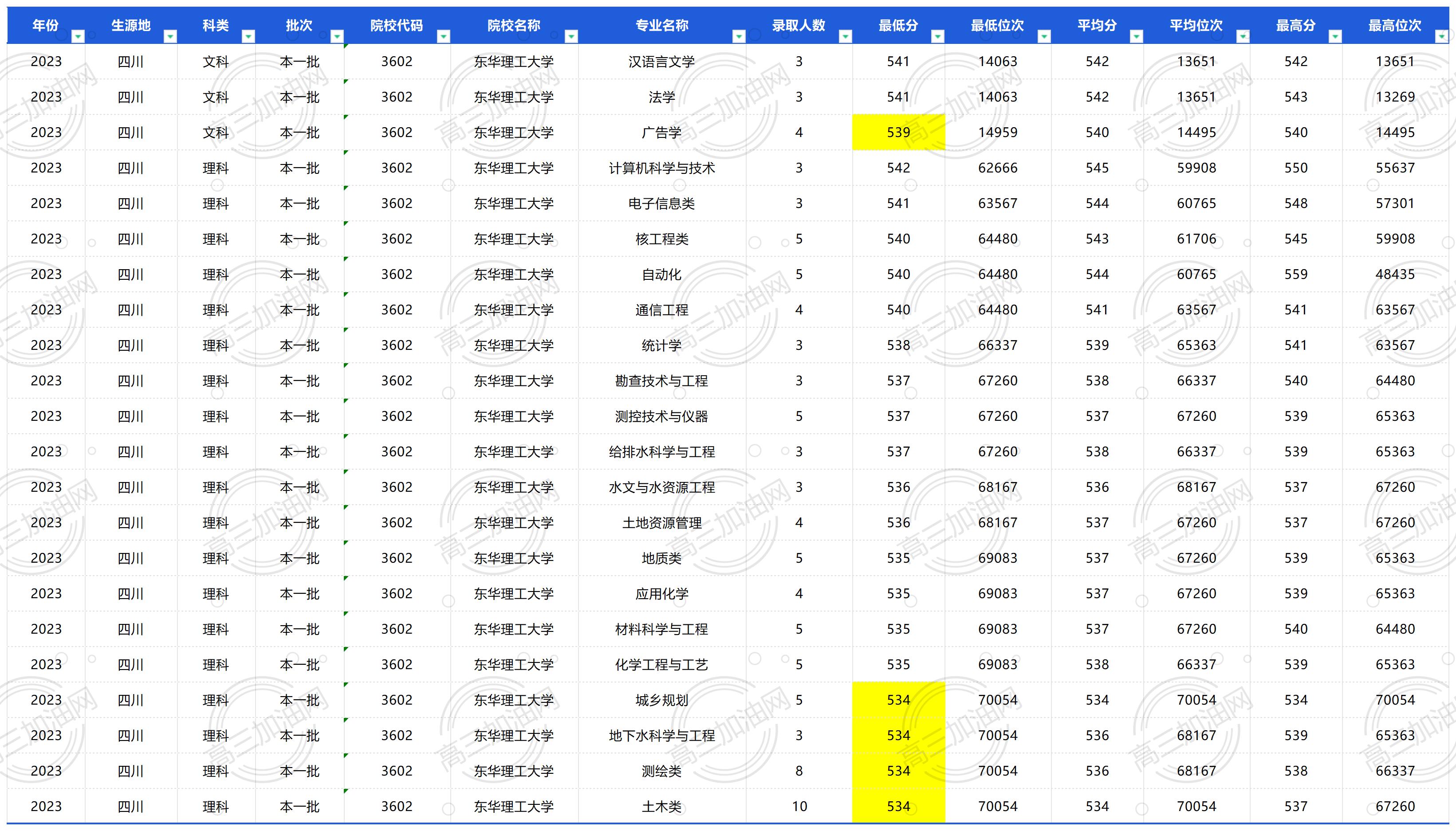The height and width of the screenshot is (831, 1456).
Task: Select the 法学 major cell
Action: [662, 97]
